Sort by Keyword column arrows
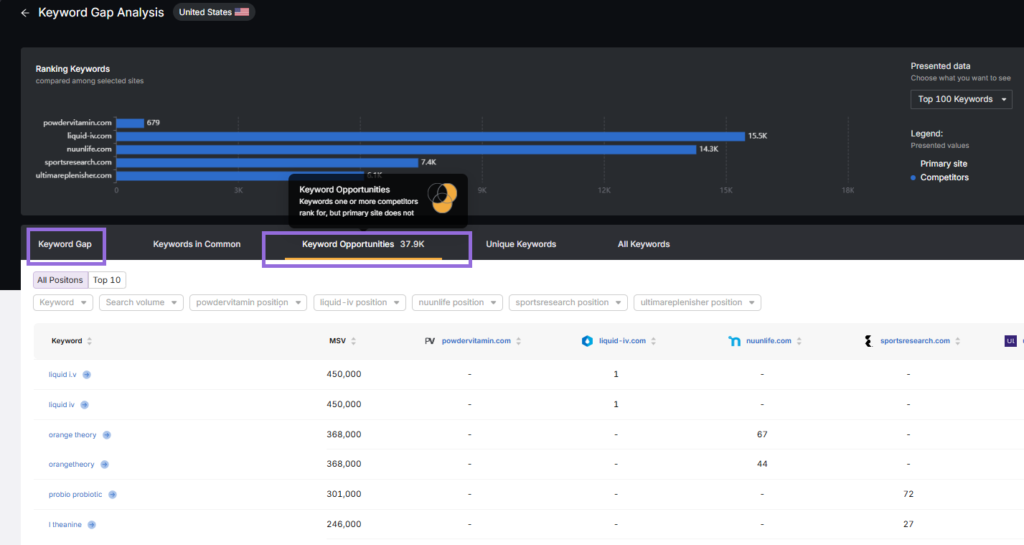The image size is (1024, 545). tap(89, 341)
